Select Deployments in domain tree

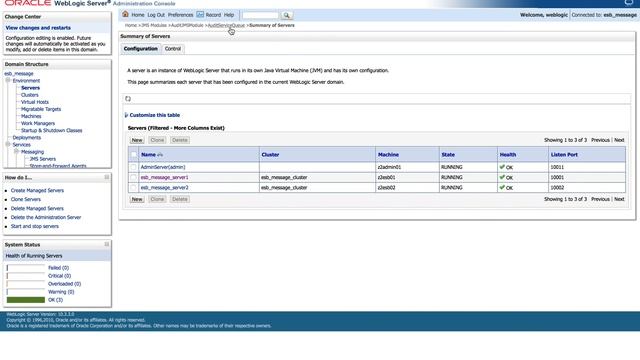coord(27,138)
